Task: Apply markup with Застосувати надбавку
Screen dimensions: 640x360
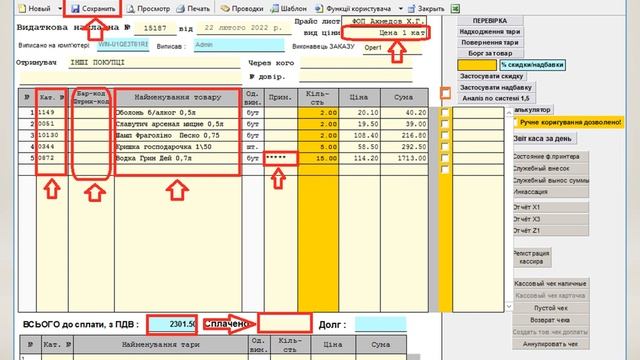Action: 496,87
